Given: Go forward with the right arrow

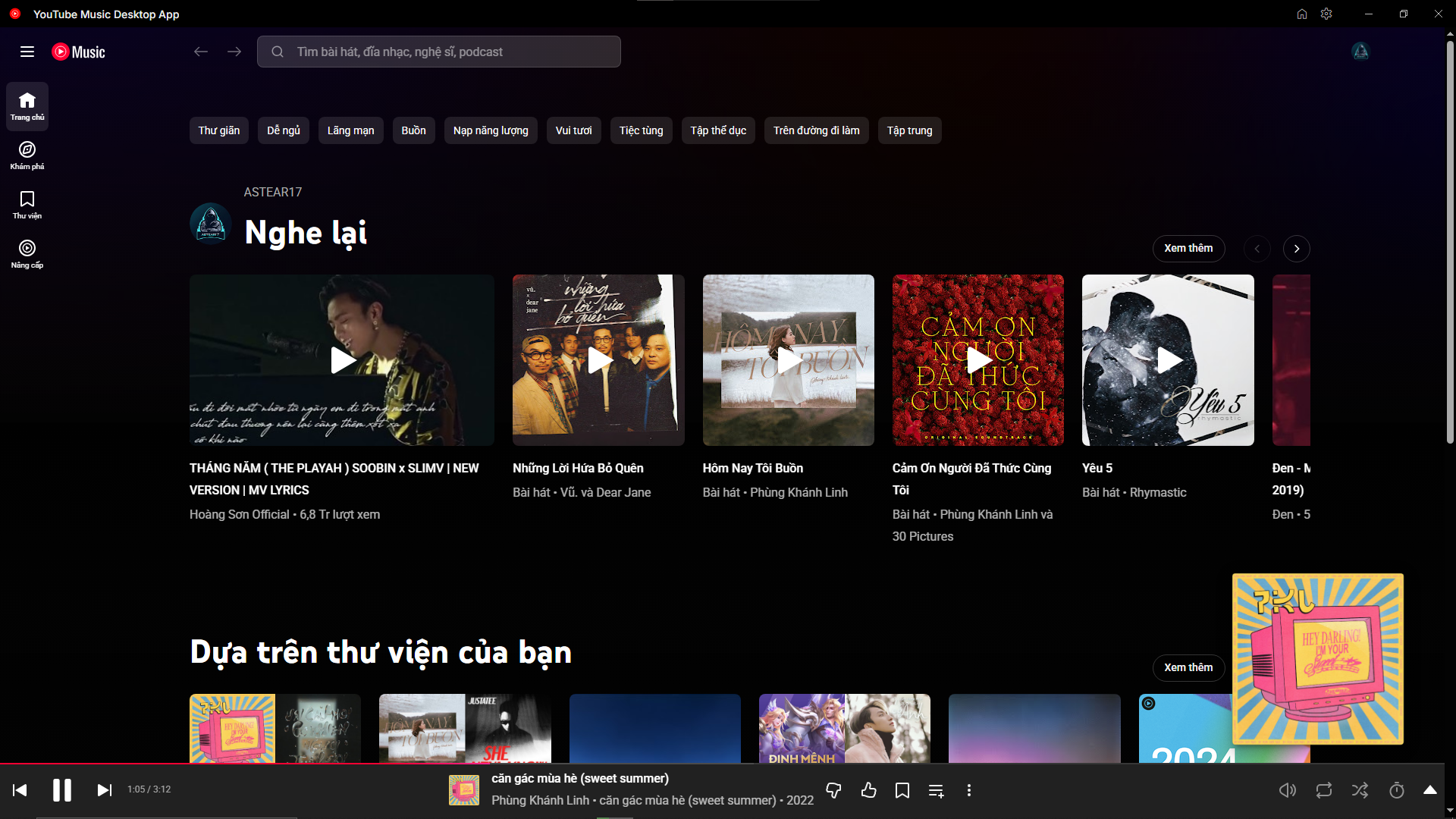Looking at the screenshot, I should point(234,52).
